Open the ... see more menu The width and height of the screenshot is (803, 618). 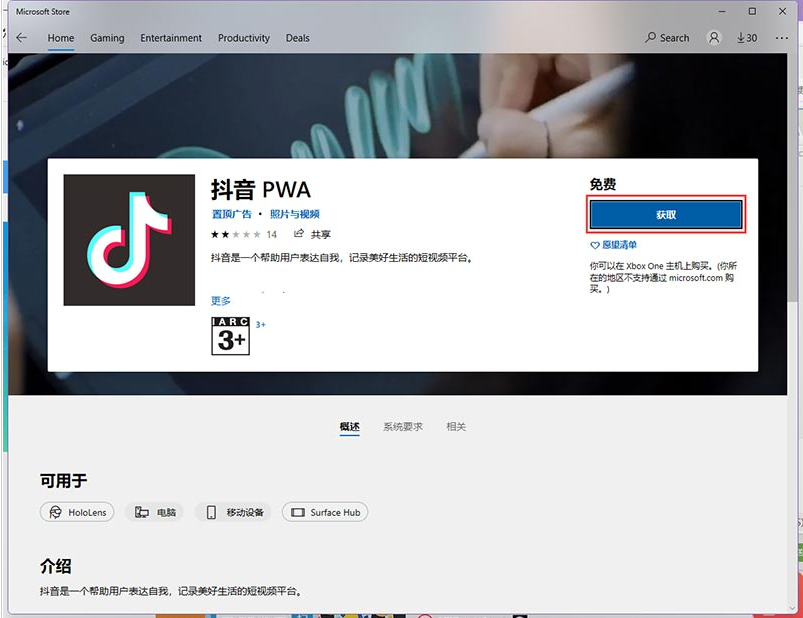point(781,37)
